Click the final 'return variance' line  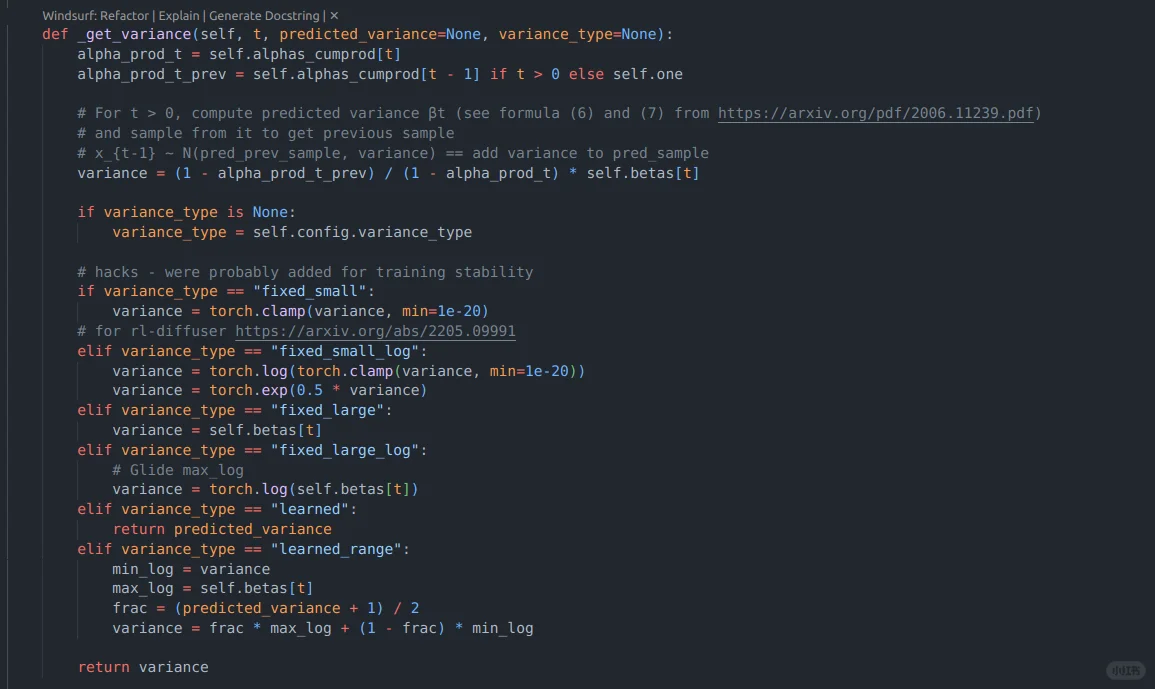point(143,667)
